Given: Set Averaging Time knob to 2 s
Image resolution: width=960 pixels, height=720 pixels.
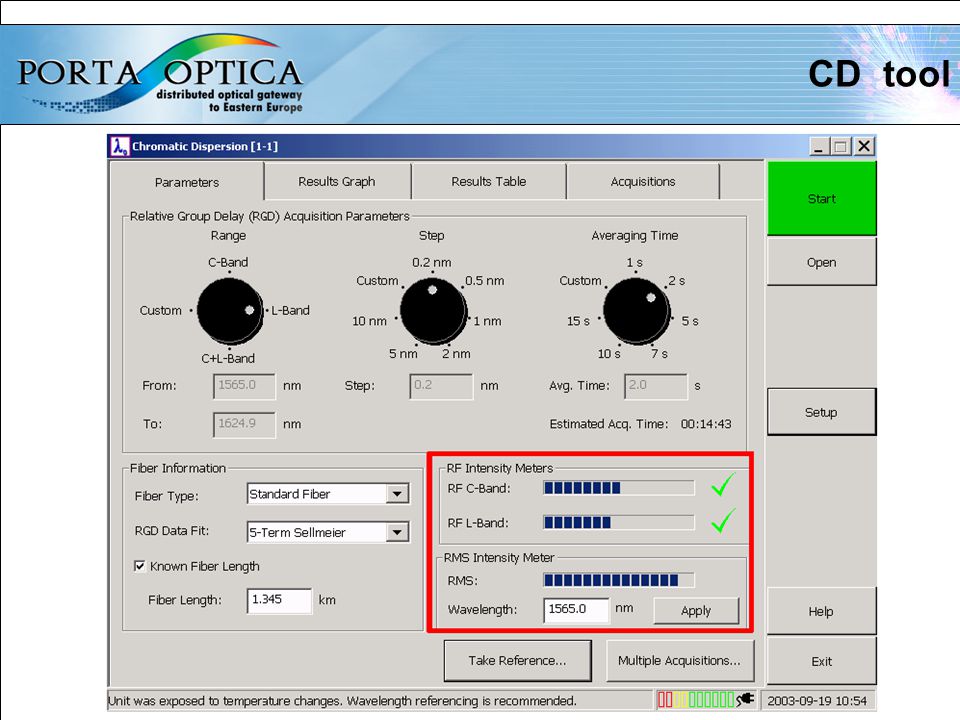Looking at the screenshot, I should [677, 280].
